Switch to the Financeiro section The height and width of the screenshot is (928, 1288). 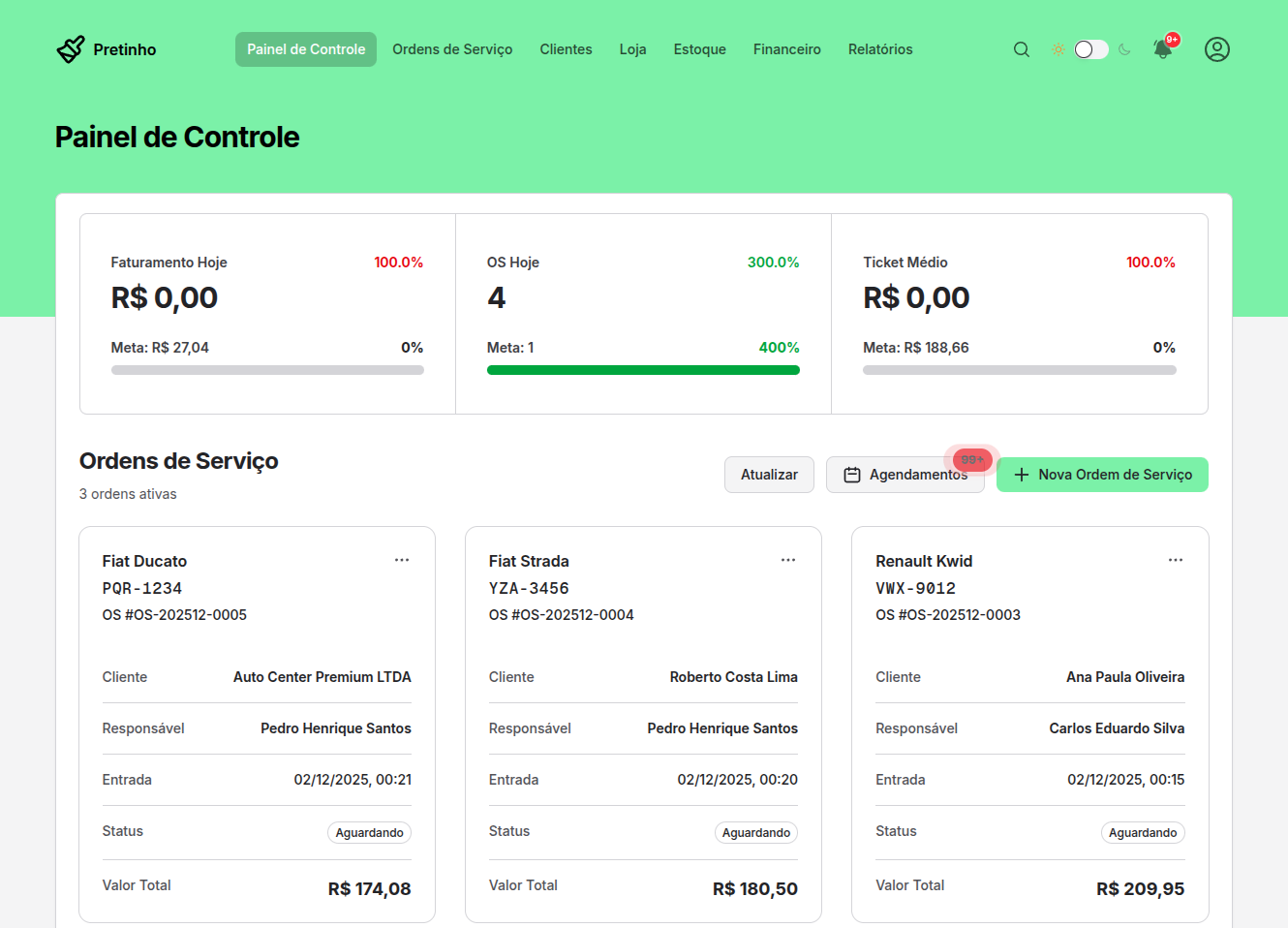[786, 49]
